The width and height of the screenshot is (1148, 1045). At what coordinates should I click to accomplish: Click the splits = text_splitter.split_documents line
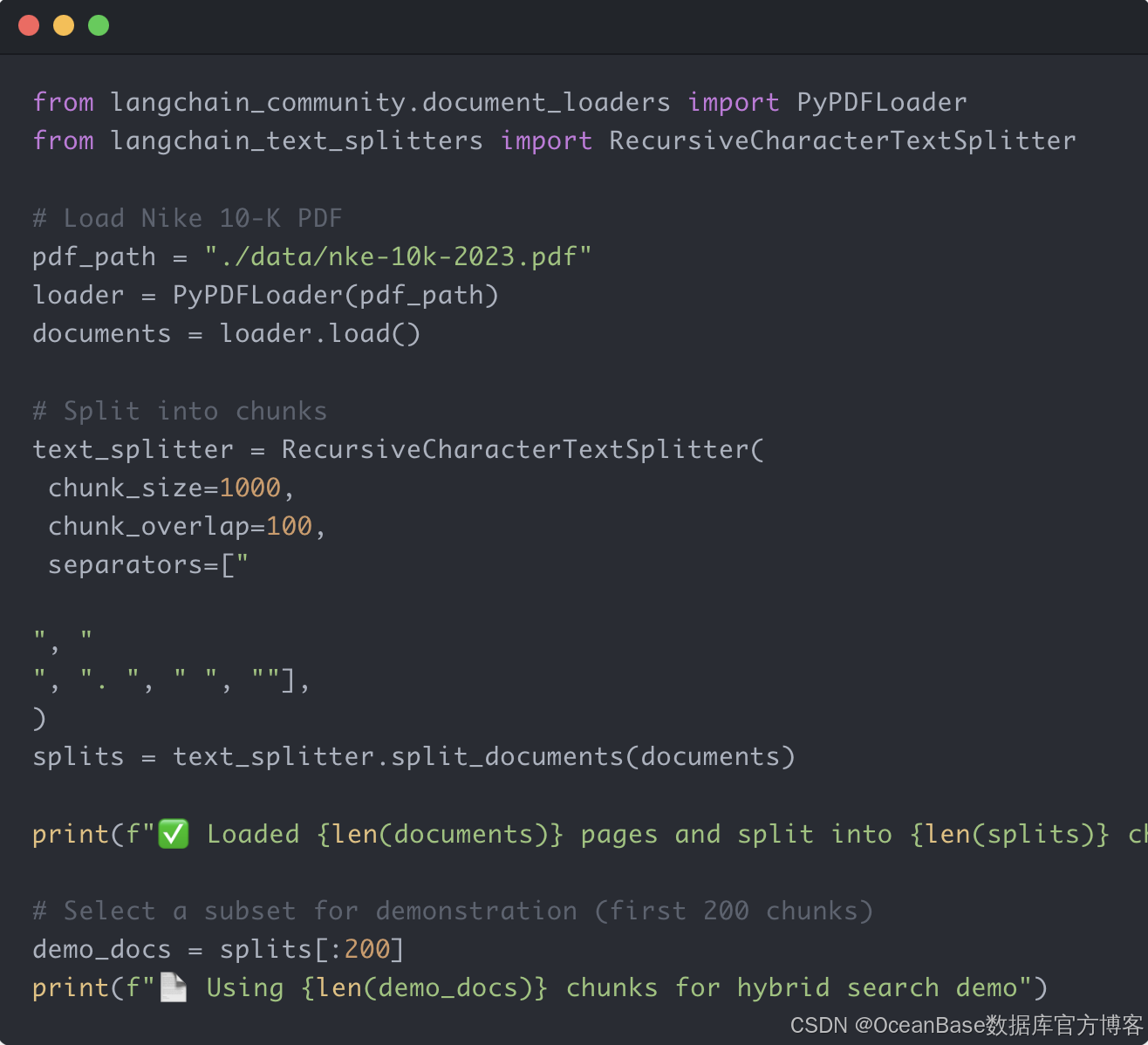coord(413,756)
